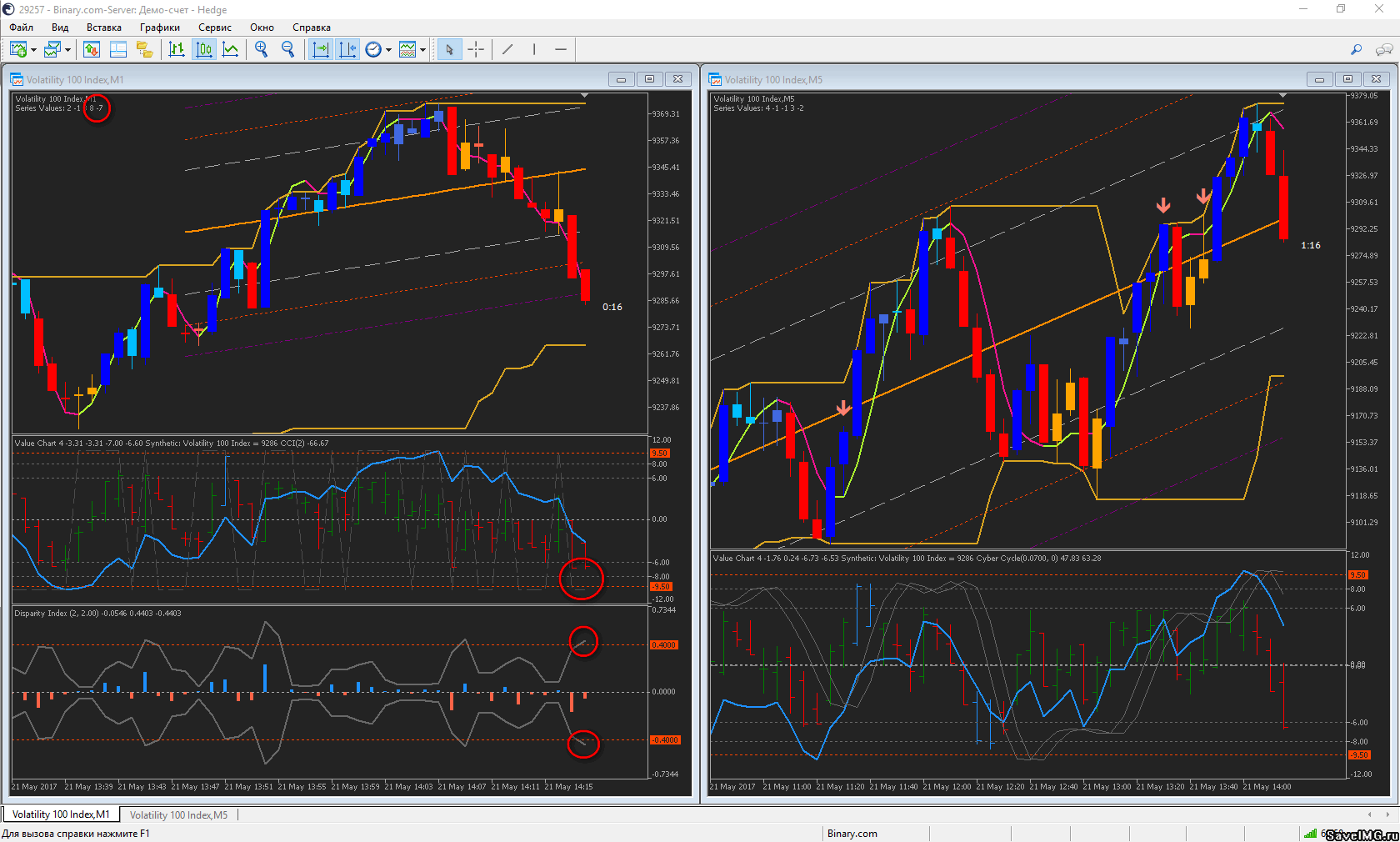Open the Графики menu
Image resolution: width=1400 pixels, height=842 pixels.
tap(159, 28)
